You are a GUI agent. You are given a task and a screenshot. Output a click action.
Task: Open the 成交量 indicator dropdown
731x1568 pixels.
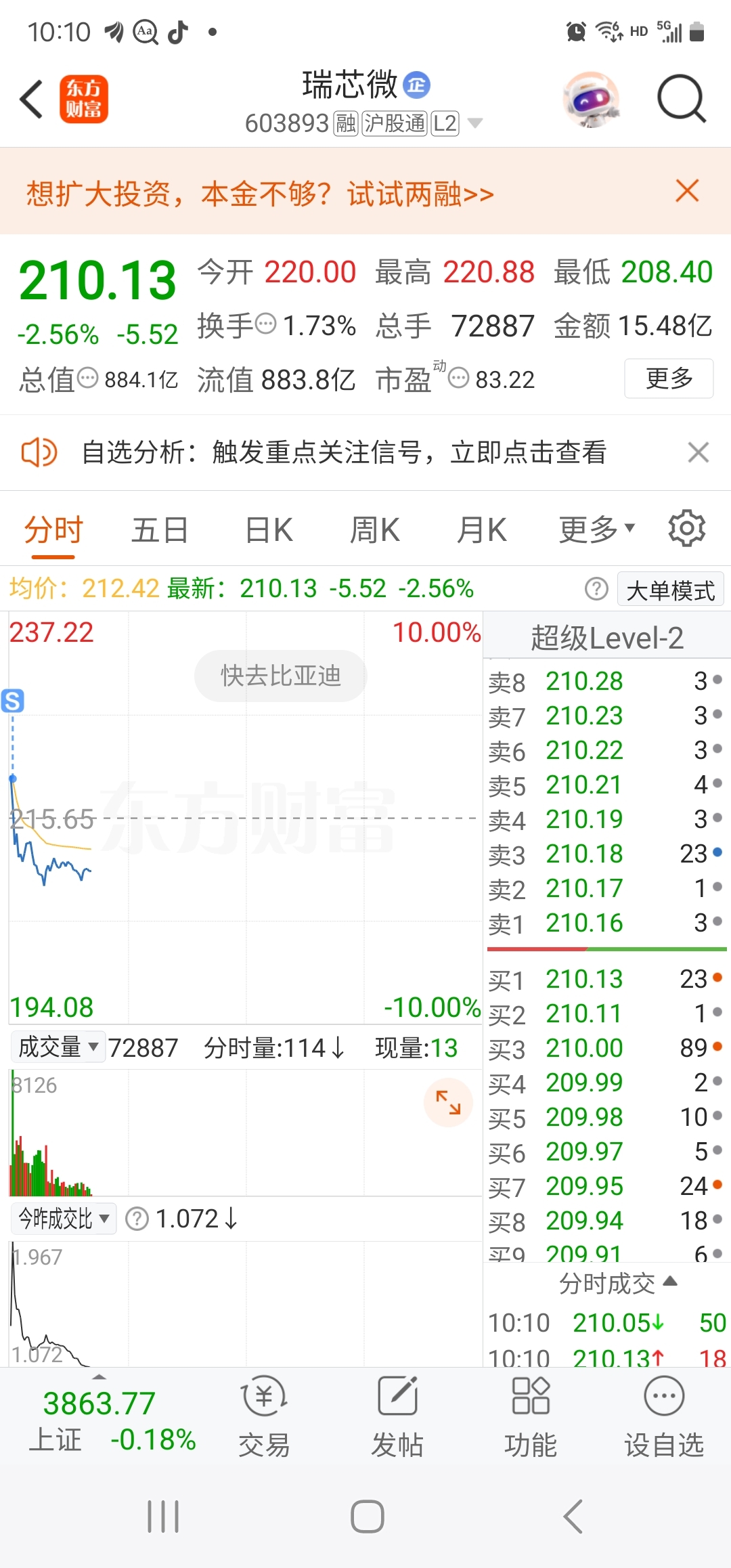pyautogui.click(x=58, y=1047)
